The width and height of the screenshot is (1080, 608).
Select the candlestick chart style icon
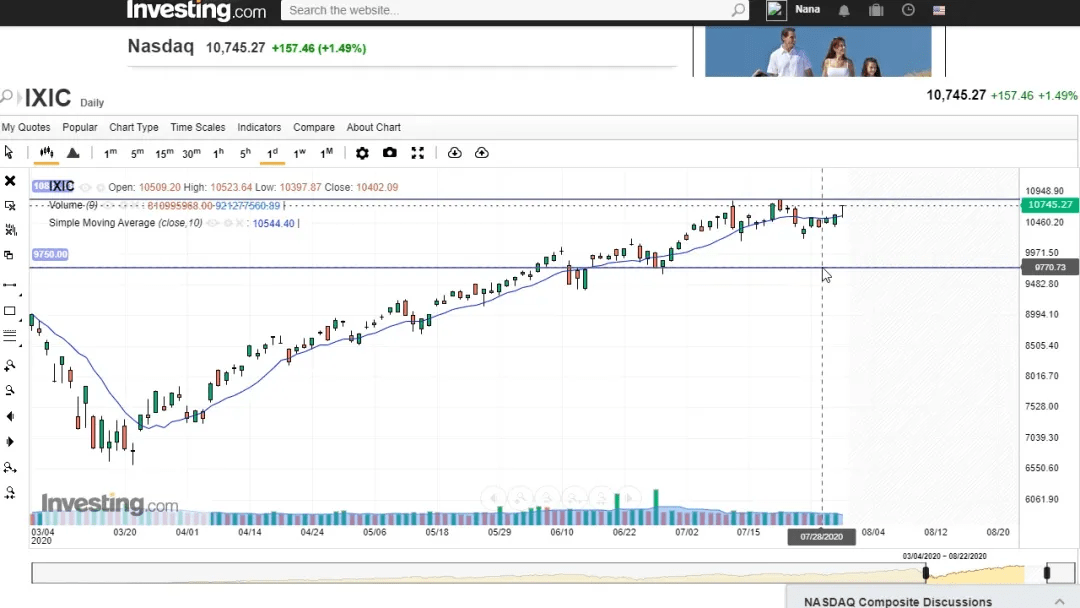click(x=46, y=153)
